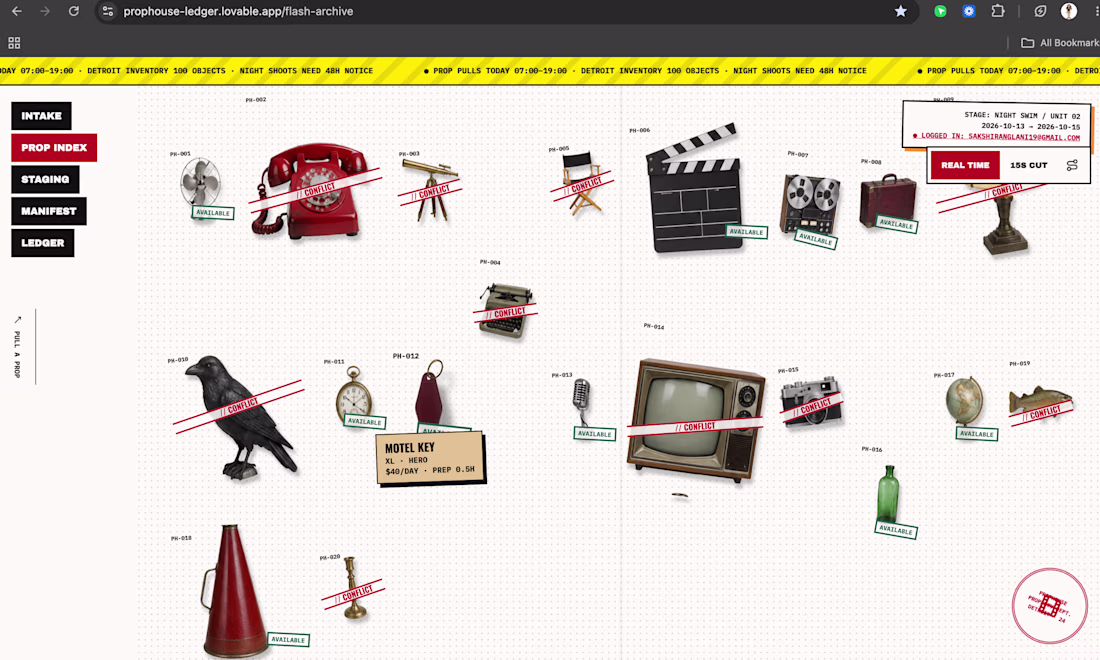Open the MANIFEST section
Image resolution: width=1100 pixels, height=660 pixels.
click(48, 211)
